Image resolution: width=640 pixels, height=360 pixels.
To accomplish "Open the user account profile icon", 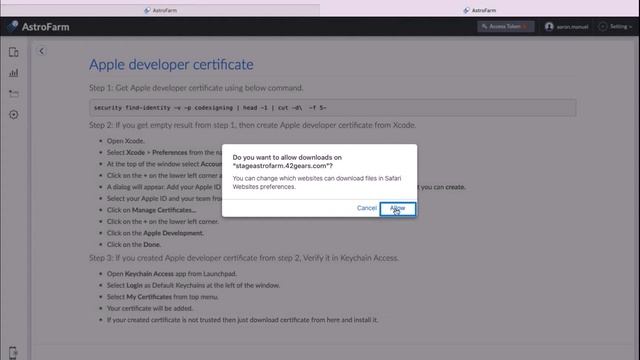I will 549,27.
